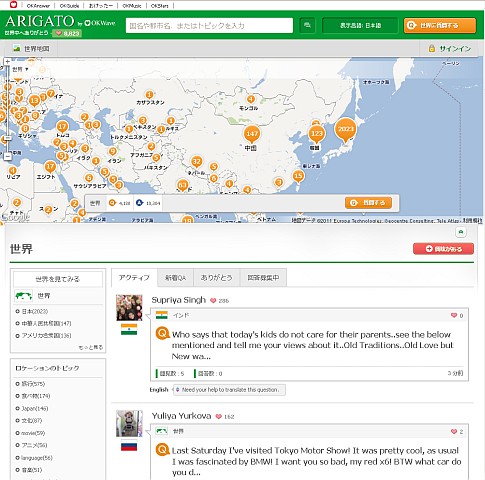485x480 pixels.
Task: Open the OKGuide link in top bar
Action: pyautogui.click(x=69, y=6)
